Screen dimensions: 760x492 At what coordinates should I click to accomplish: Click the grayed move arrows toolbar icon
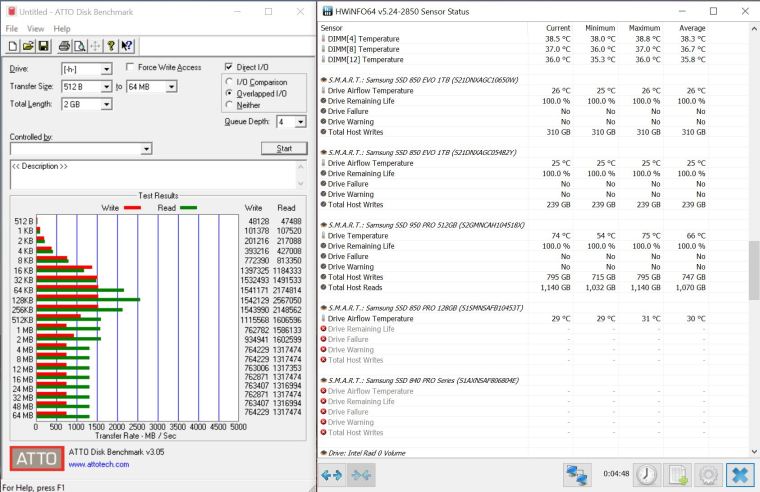pyautogui.click(x=95, y=46)
